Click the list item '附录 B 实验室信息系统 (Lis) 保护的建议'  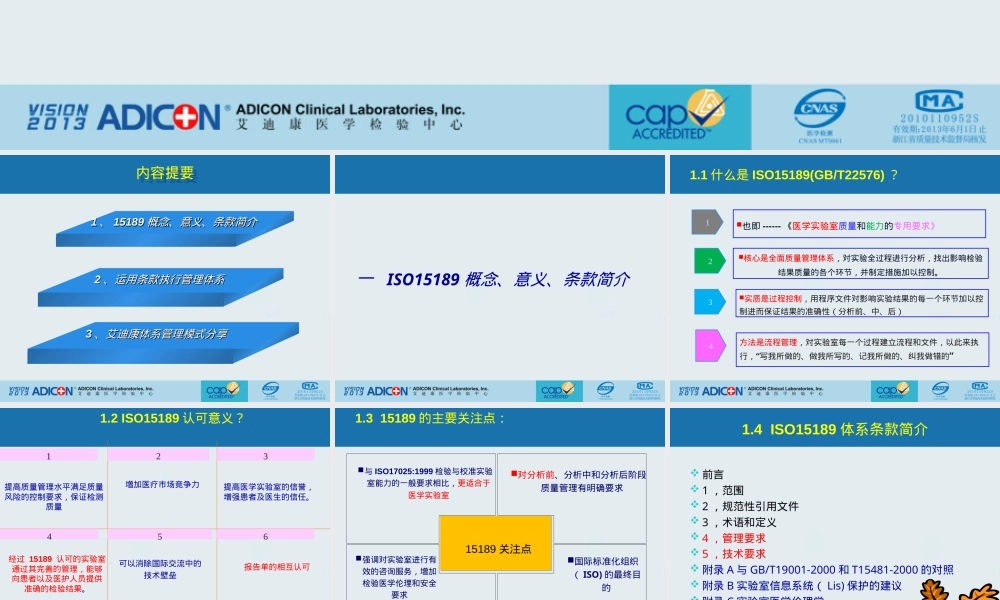point(802,585)
